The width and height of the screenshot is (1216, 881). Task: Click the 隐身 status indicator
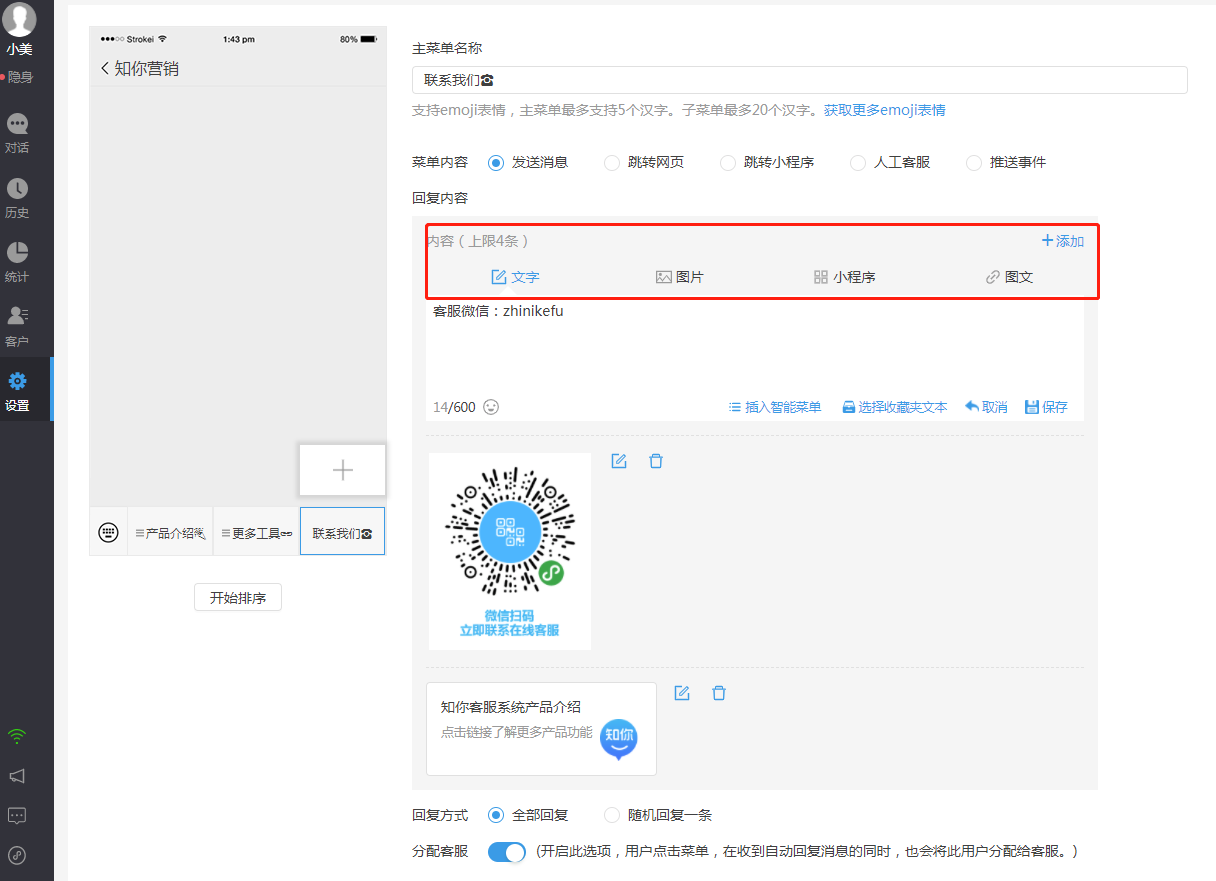17,77
